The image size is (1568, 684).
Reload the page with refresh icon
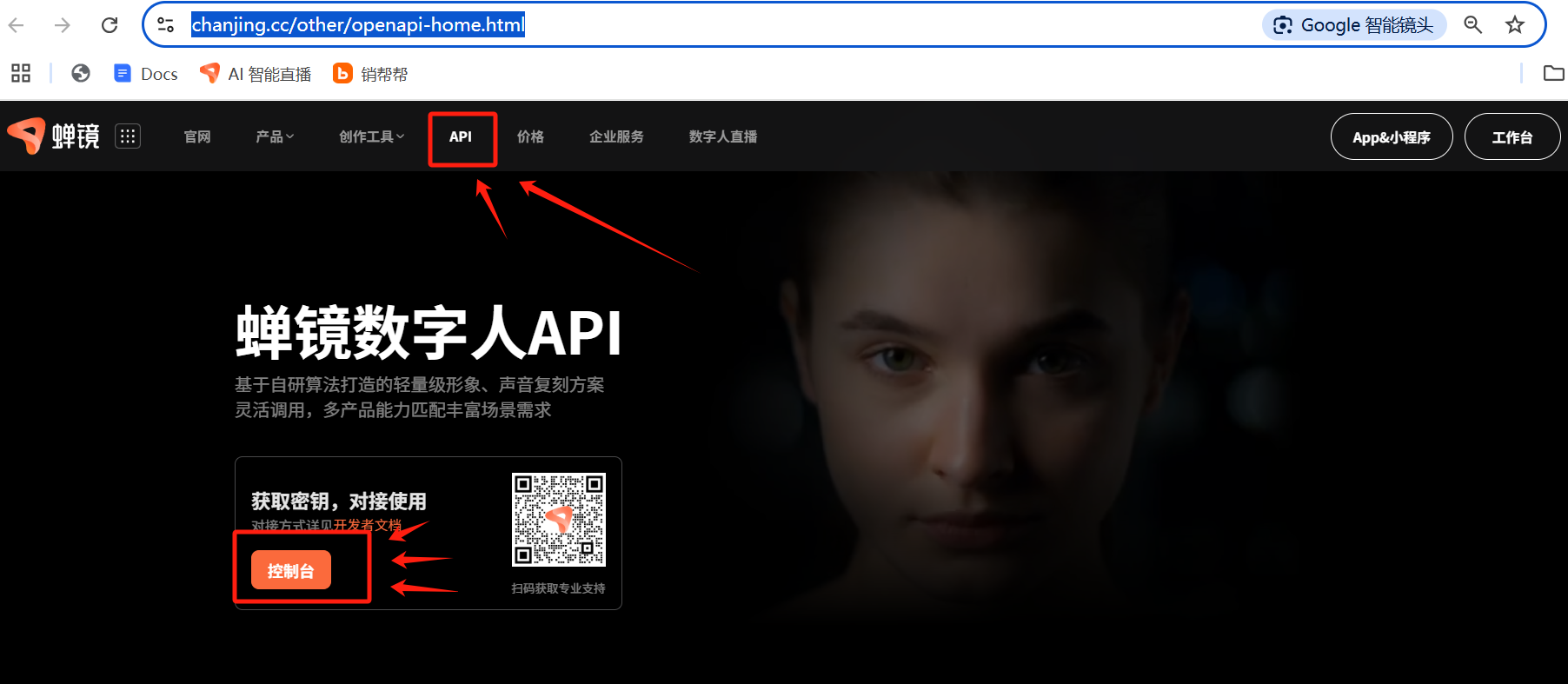click(x=110, y=25)
